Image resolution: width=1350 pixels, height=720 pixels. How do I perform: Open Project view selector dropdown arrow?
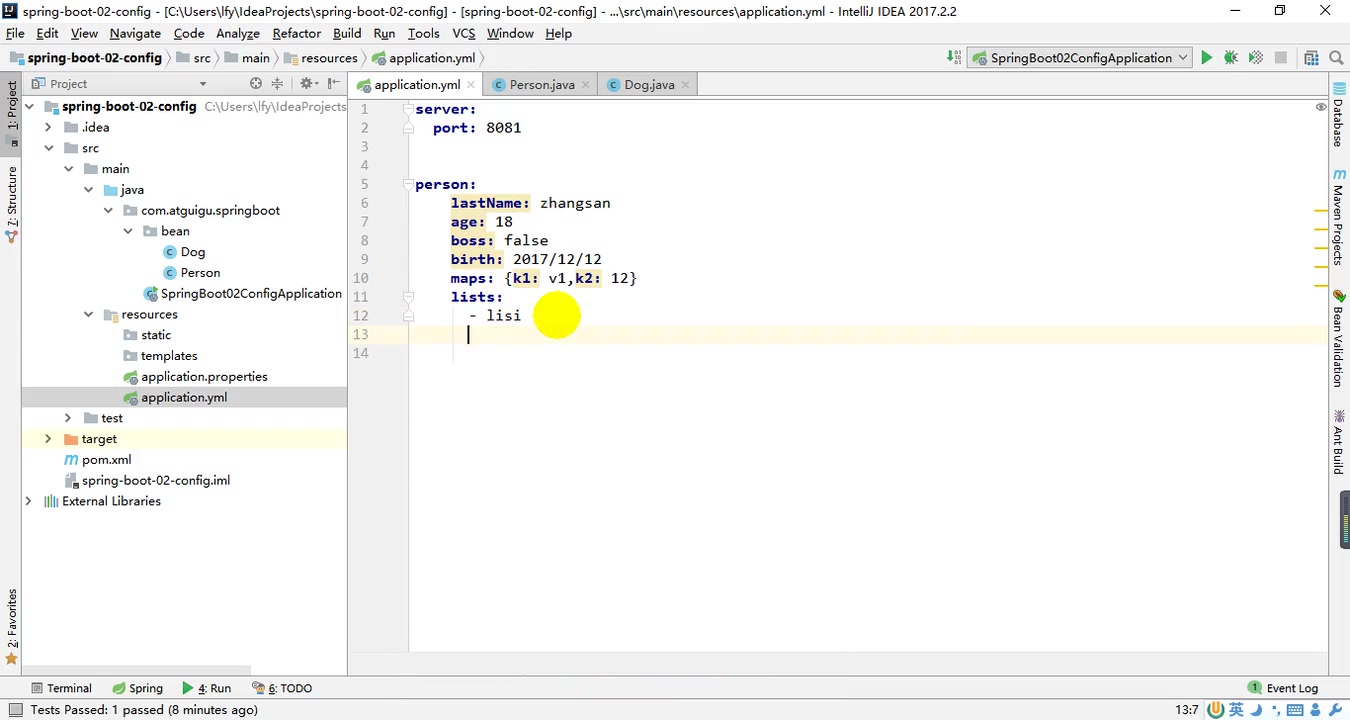coord(203,84)
